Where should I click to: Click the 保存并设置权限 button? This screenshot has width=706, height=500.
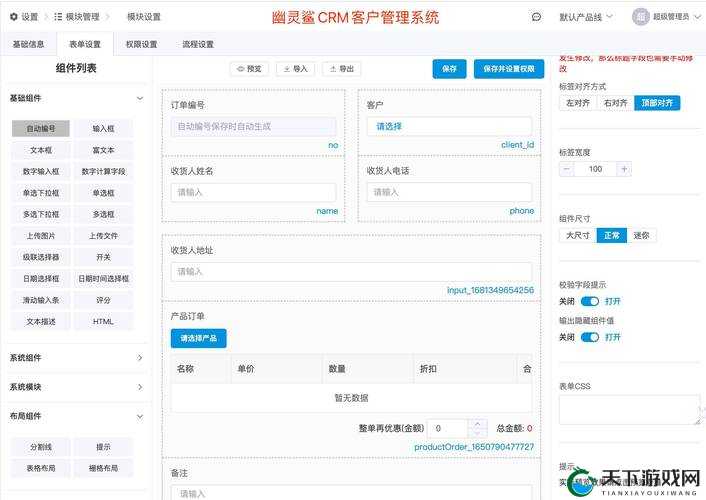click(x=509, y=69)
